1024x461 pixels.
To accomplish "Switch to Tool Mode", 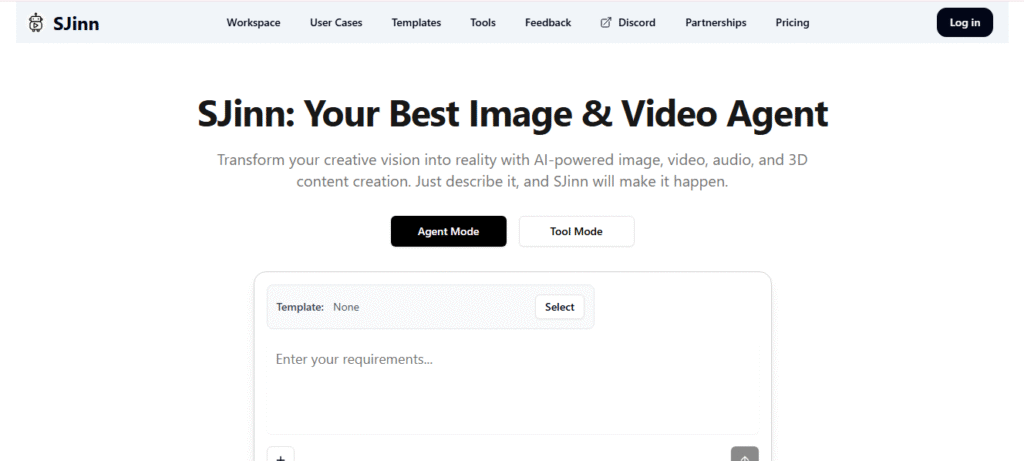I will pyautogui.click(x=576, y=231).
